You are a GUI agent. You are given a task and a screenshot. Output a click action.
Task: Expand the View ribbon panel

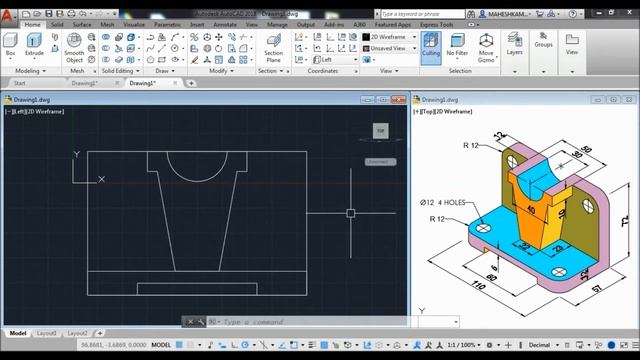389,71
